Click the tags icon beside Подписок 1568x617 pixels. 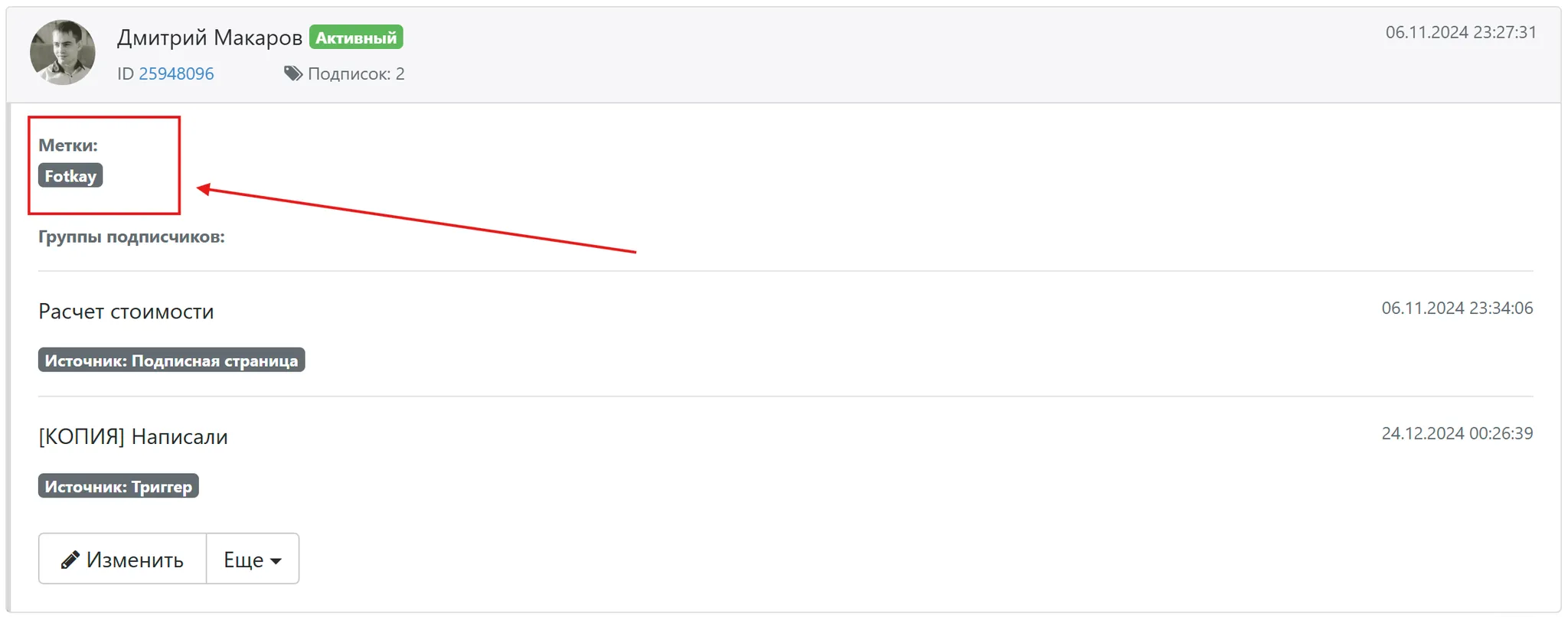(x=293, y=73)
